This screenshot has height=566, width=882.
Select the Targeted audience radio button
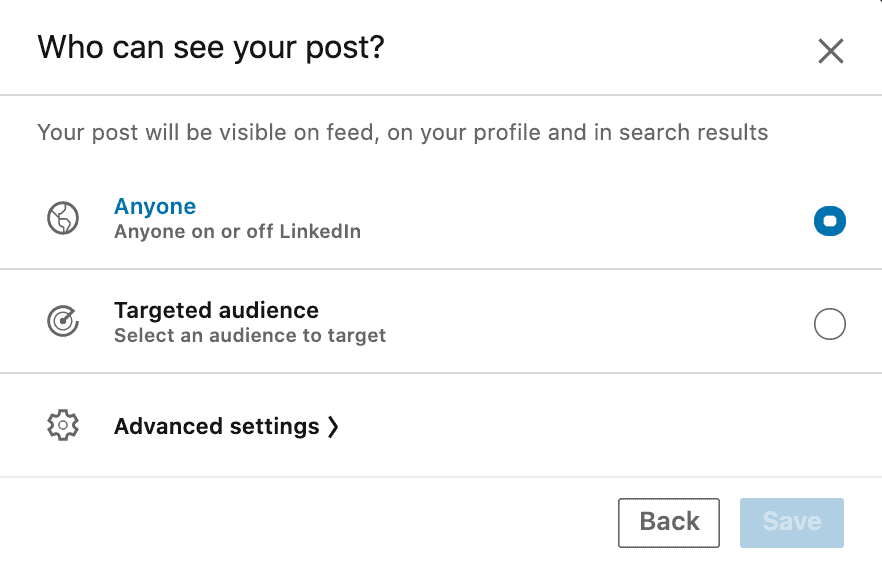click(830, 324)
